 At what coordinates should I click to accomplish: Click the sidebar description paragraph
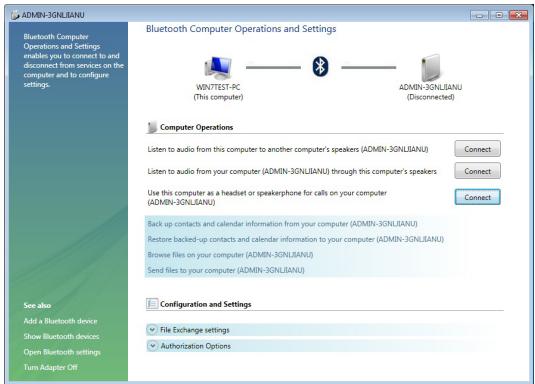(73, 60)
